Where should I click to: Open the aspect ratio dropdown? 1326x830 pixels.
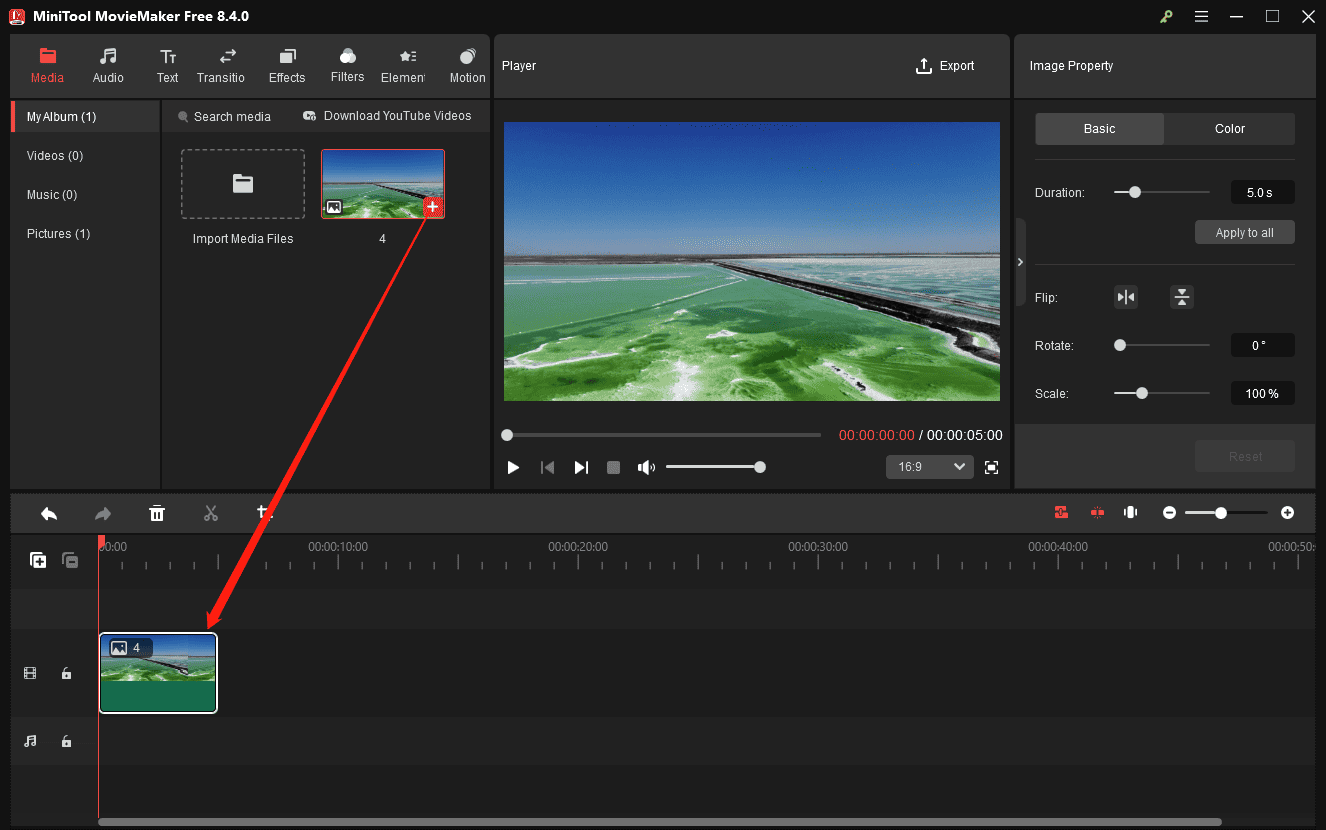coord(929,466)
